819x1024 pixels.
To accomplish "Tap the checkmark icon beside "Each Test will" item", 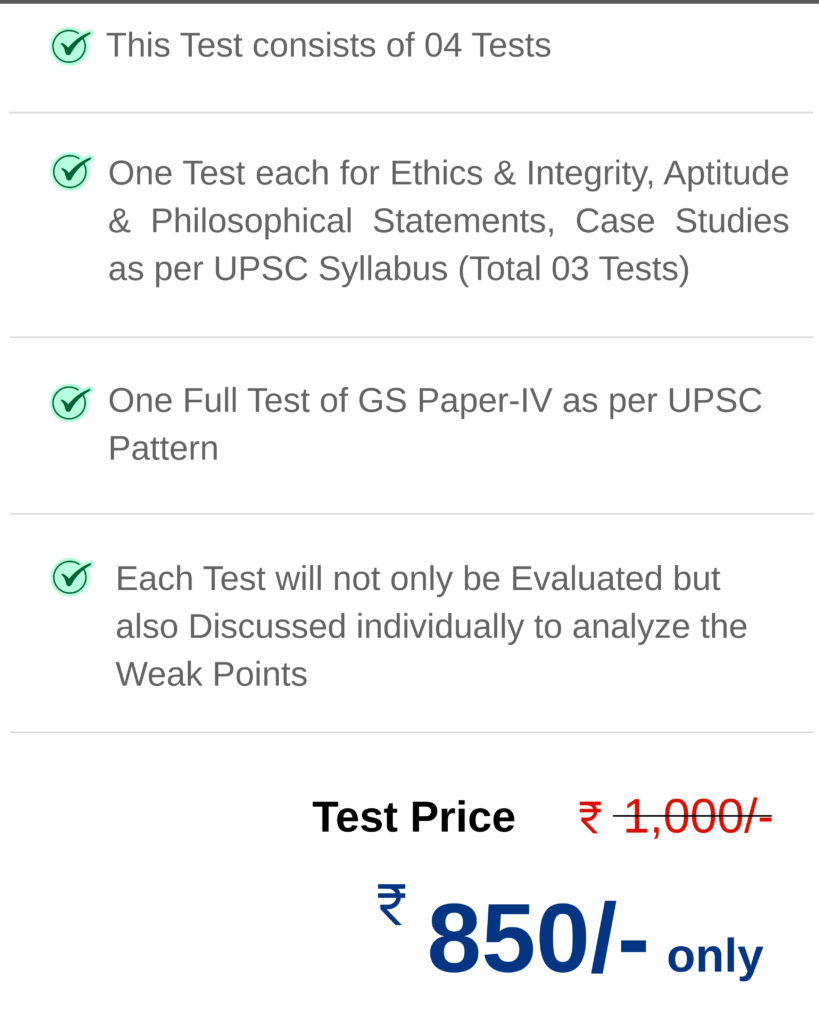I will pyautogui.click(x=71, y=577).
